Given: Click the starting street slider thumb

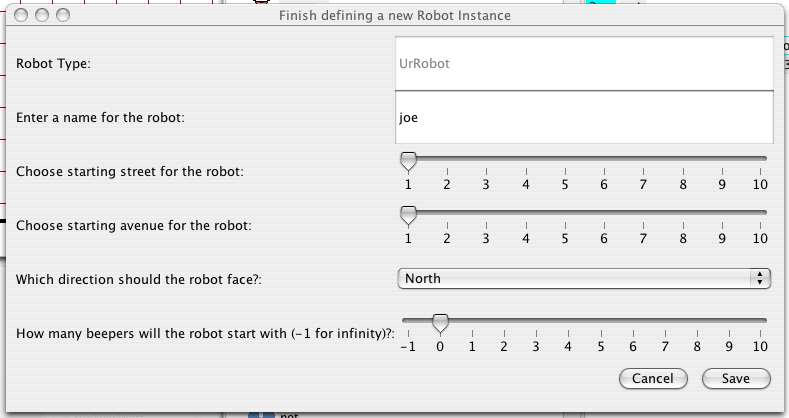Looking at the screenshot, I should [x=408, y=160].
